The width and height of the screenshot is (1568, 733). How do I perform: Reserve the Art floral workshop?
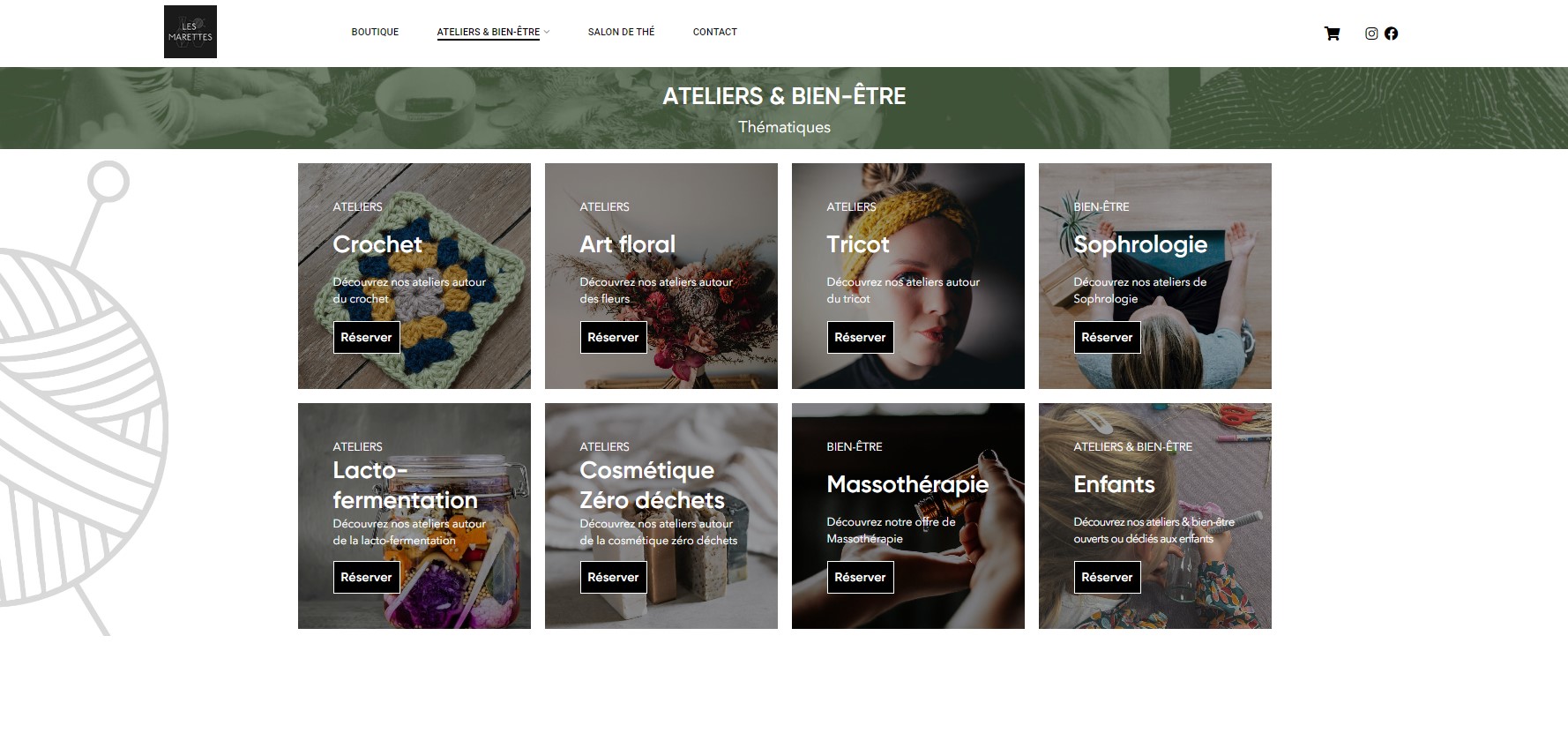[x=613, y=337]
